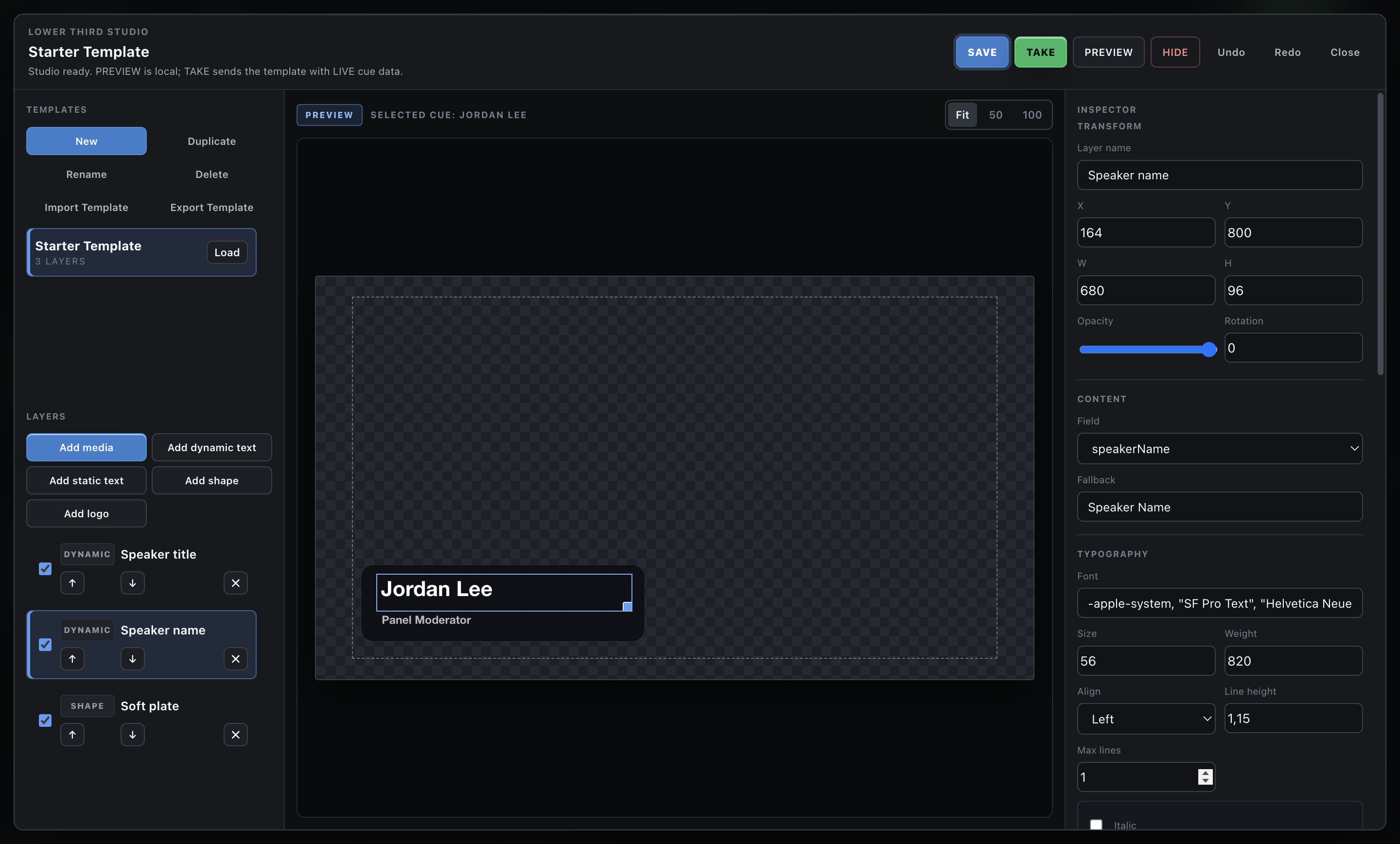Click Add dynamic text button
1400x844 pixels.
pos(212,447)
